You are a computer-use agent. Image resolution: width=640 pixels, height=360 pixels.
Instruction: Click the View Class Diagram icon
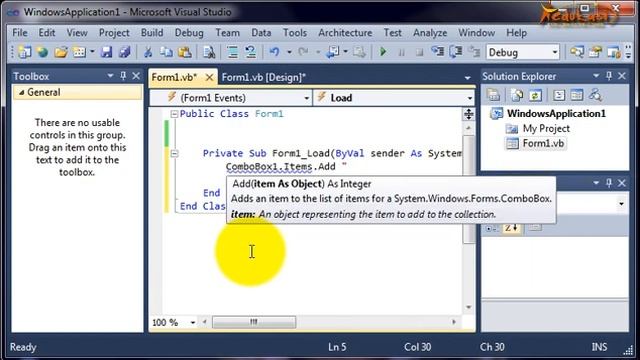click(595, 96)
